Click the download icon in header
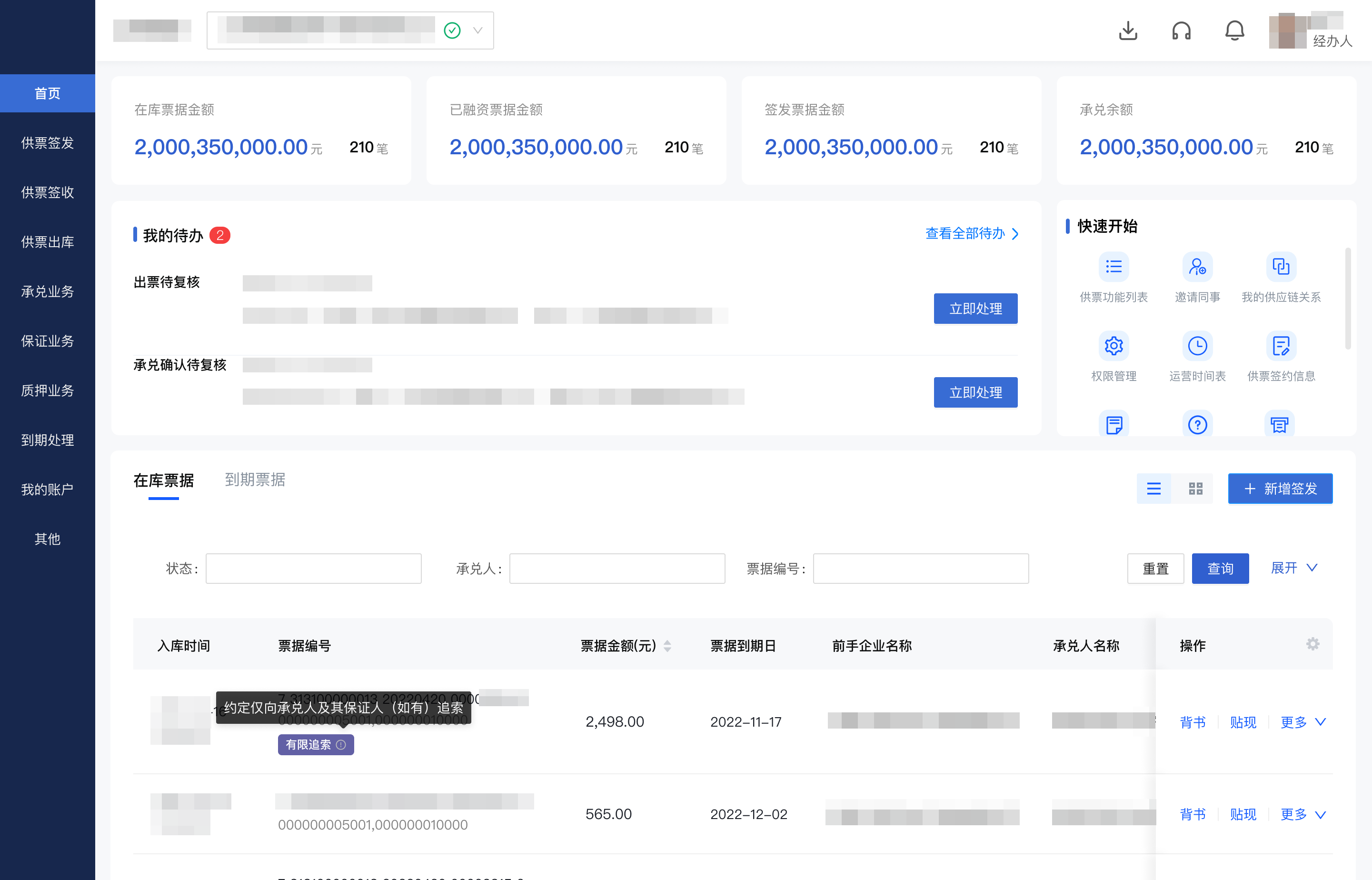The width and height of the screenshot is (1372, 880). coord(1127,30)
